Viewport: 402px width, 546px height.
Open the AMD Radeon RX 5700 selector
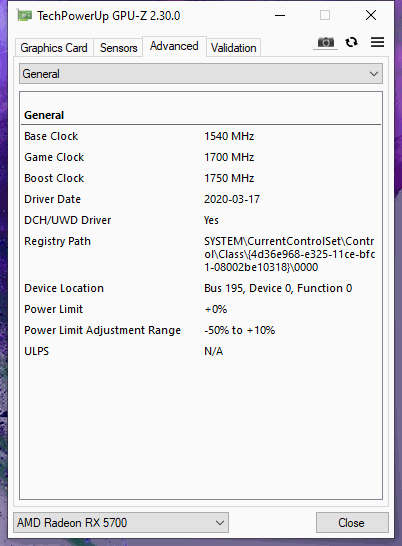(x=121, y=522)
